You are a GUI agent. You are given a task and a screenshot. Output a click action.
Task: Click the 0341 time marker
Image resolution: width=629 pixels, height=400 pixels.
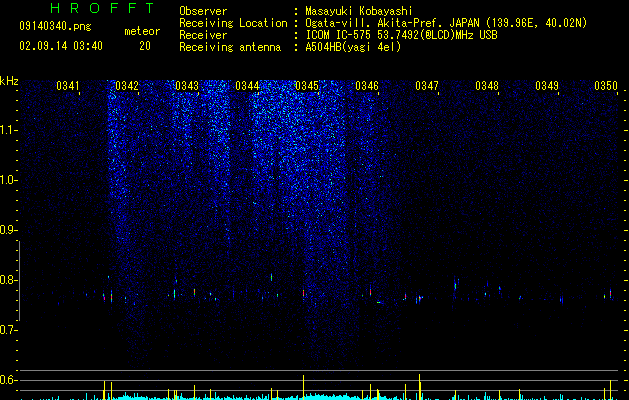click(67, 85)
